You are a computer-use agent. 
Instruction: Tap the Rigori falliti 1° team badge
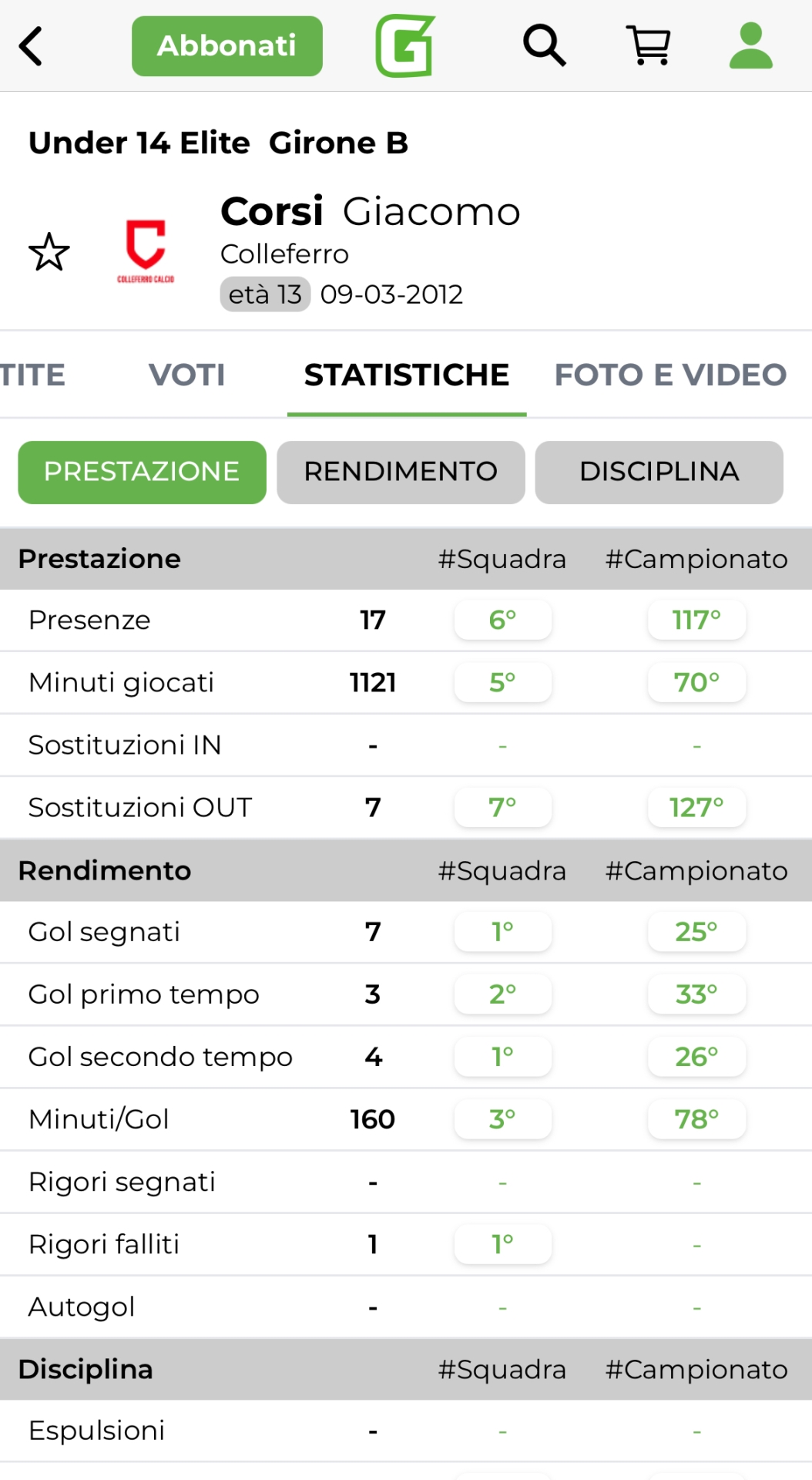[x=503, y=1244]
